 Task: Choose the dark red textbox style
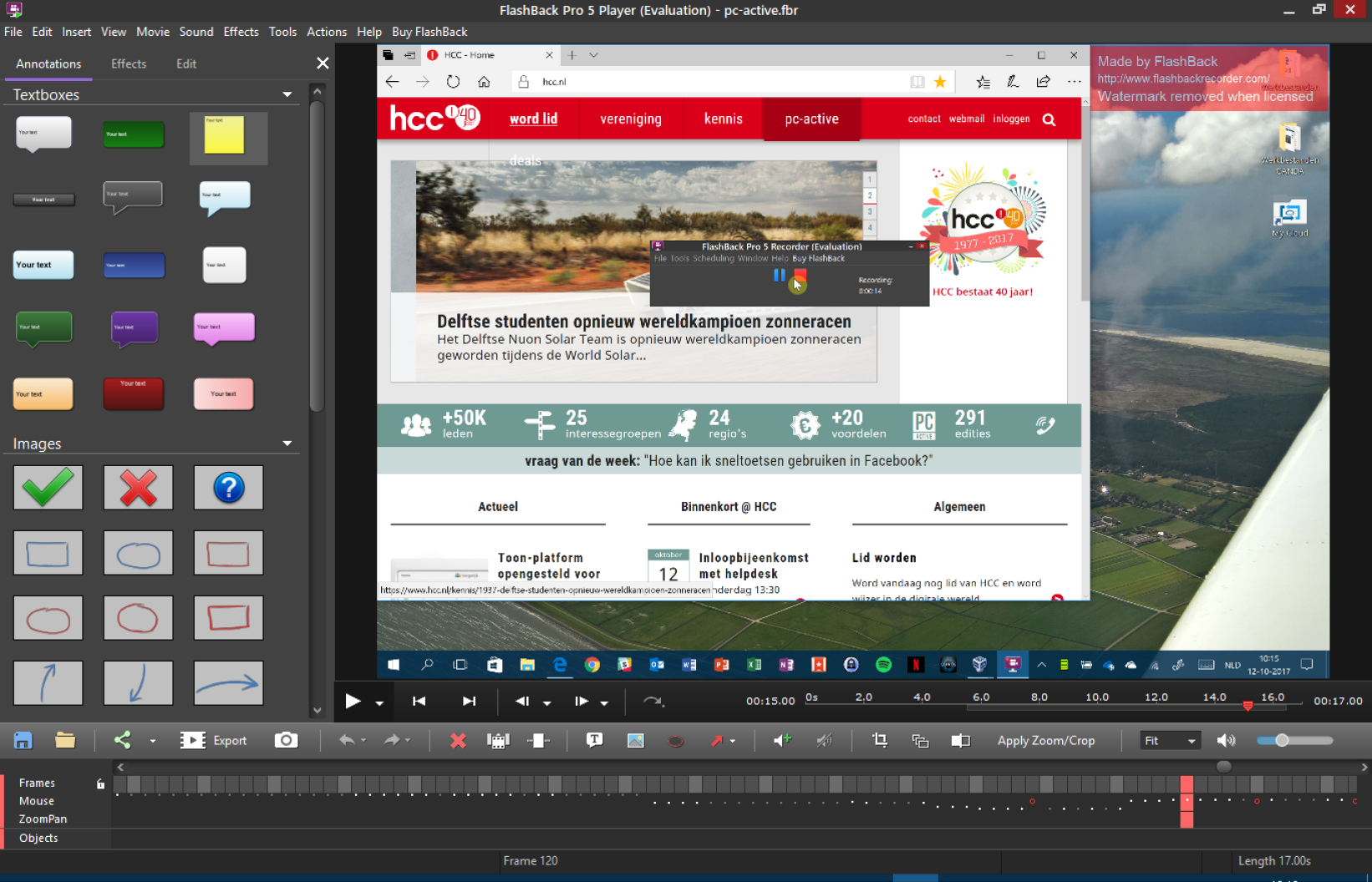[134, 393]
